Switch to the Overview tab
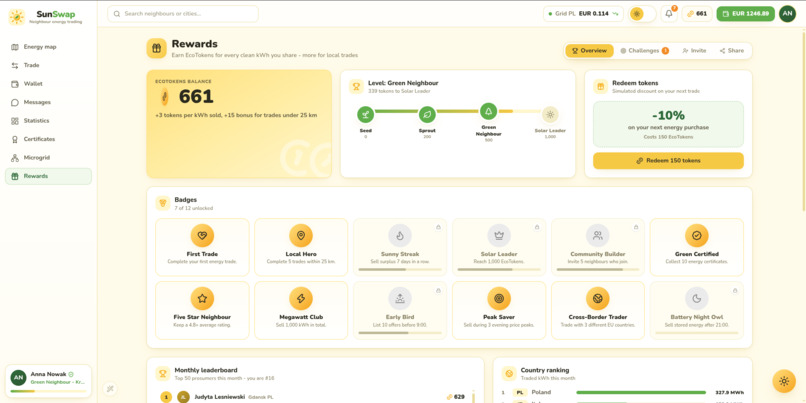Image resolution: width=806 pixels, height=403 pixels. tap(589, 51)
